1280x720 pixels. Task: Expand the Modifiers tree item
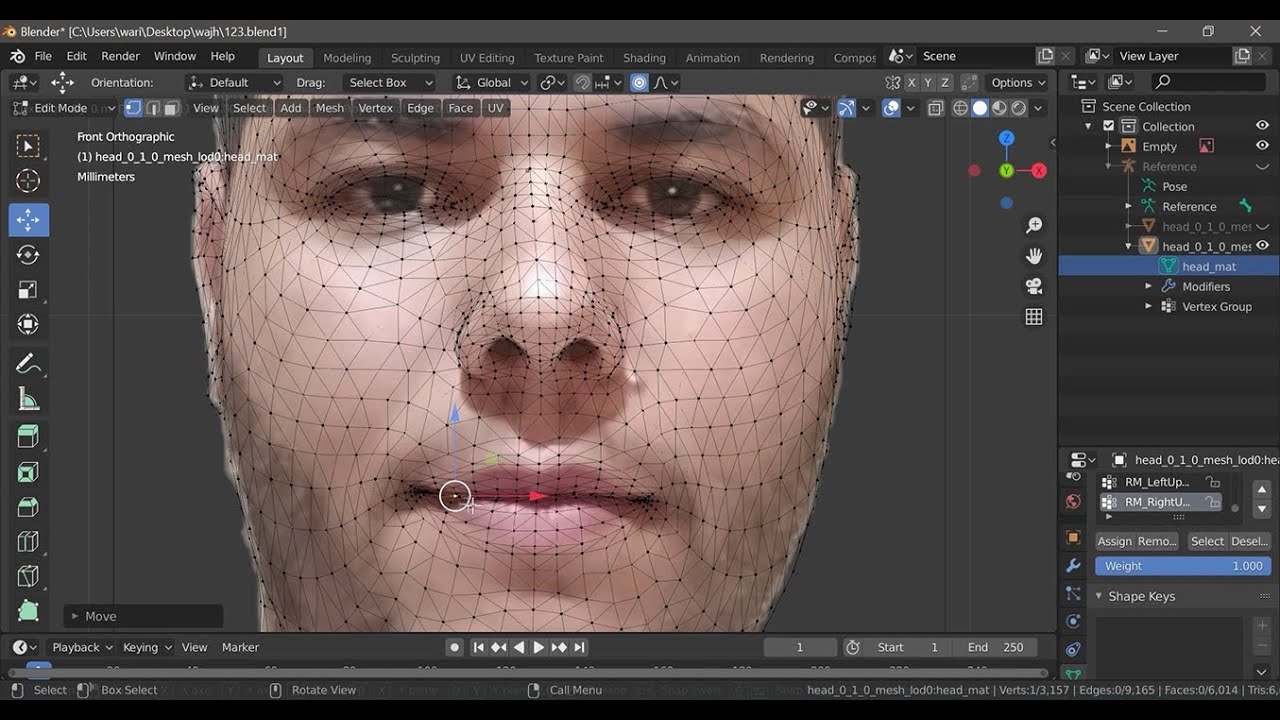[1148, 286]
